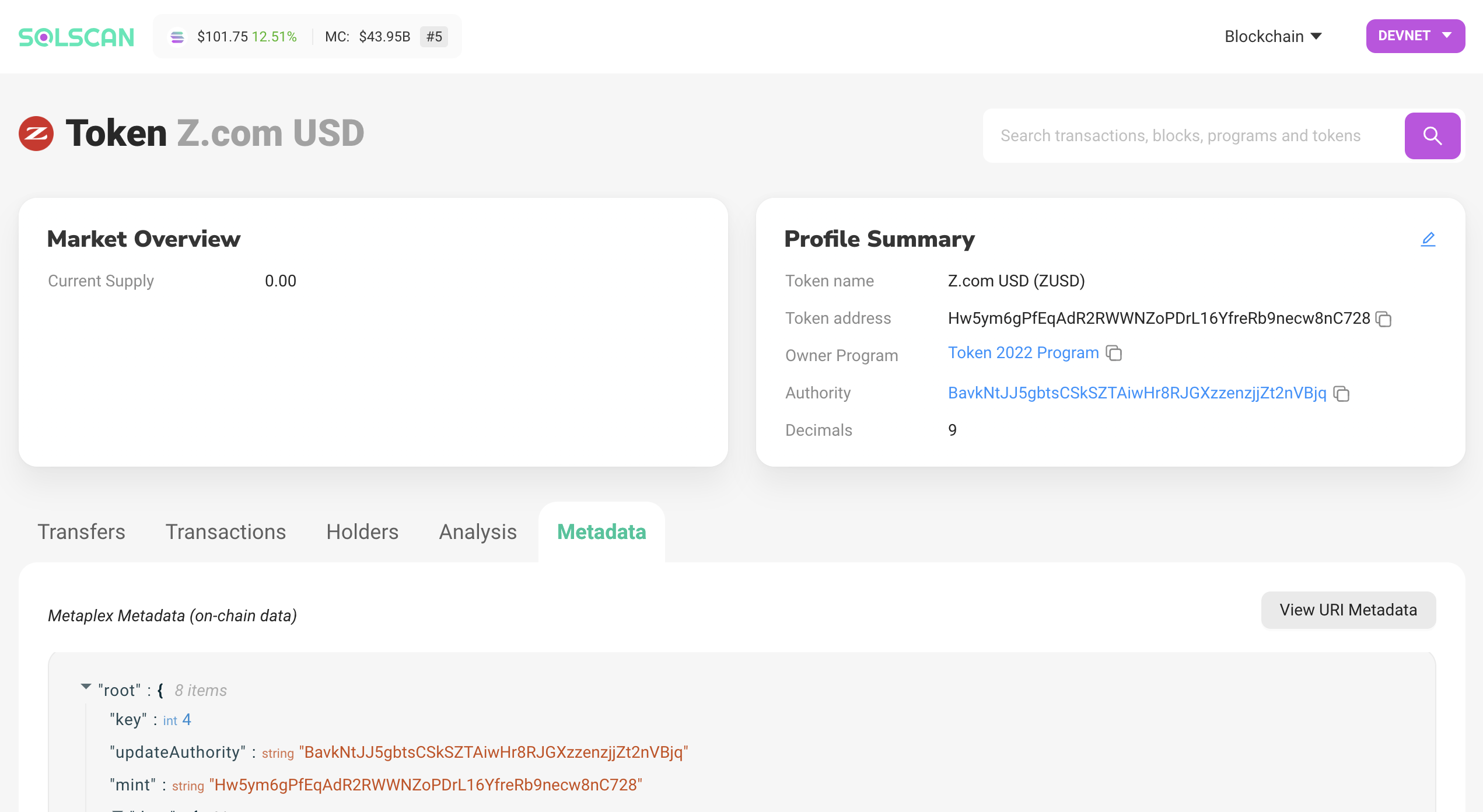
Task: Click the token name Z.com USD (ZUSD)
Action: (x=1016, y=281)
